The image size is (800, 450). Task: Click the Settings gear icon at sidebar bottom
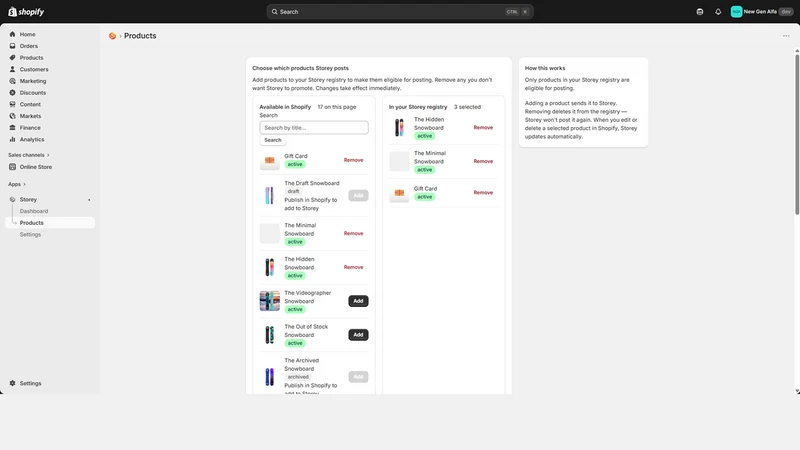click(12, 383)
